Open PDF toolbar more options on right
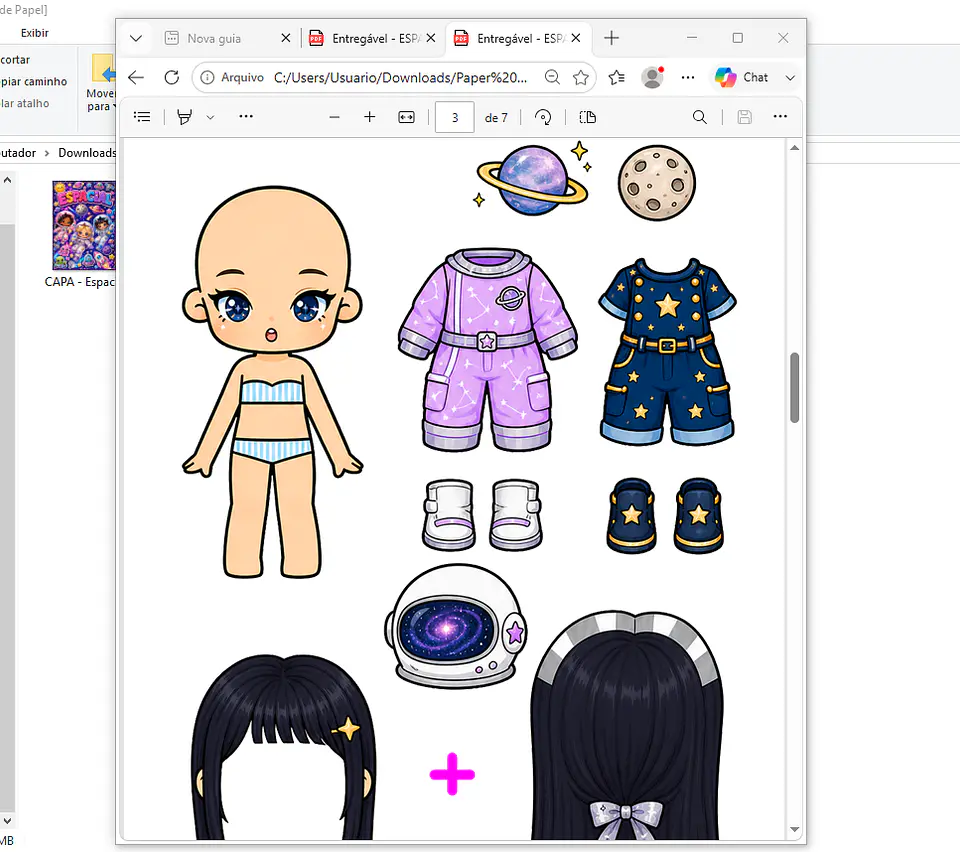 click(x=780, y=116)
